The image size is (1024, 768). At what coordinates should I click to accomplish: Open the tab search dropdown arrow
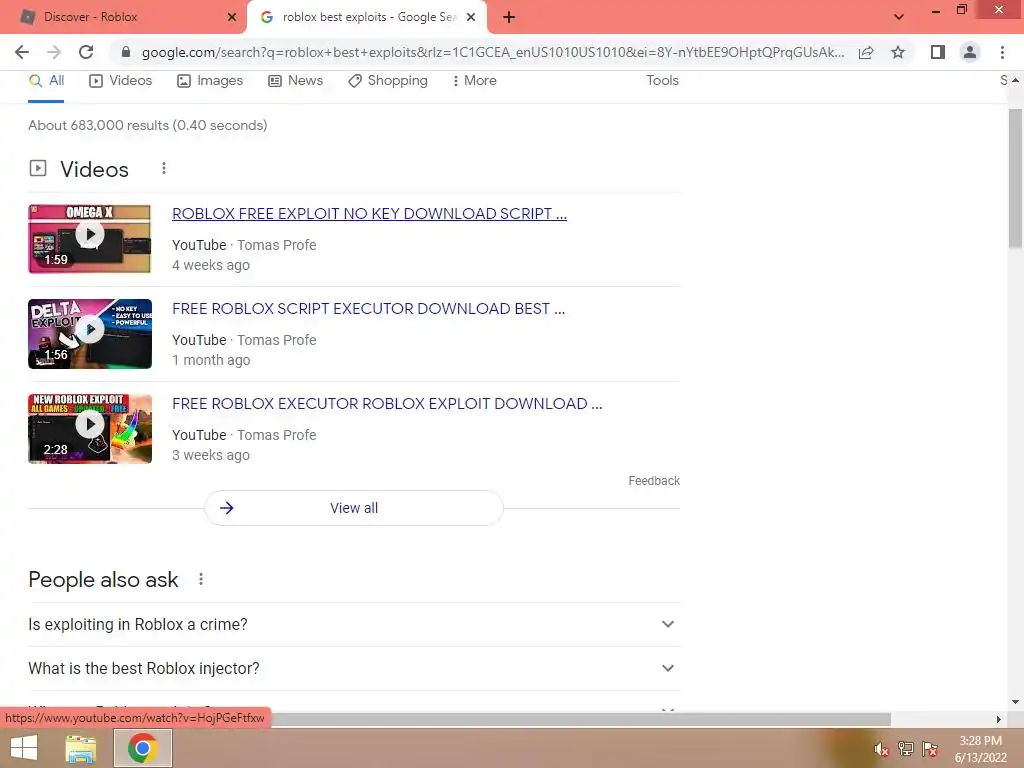tap(899, 17)
